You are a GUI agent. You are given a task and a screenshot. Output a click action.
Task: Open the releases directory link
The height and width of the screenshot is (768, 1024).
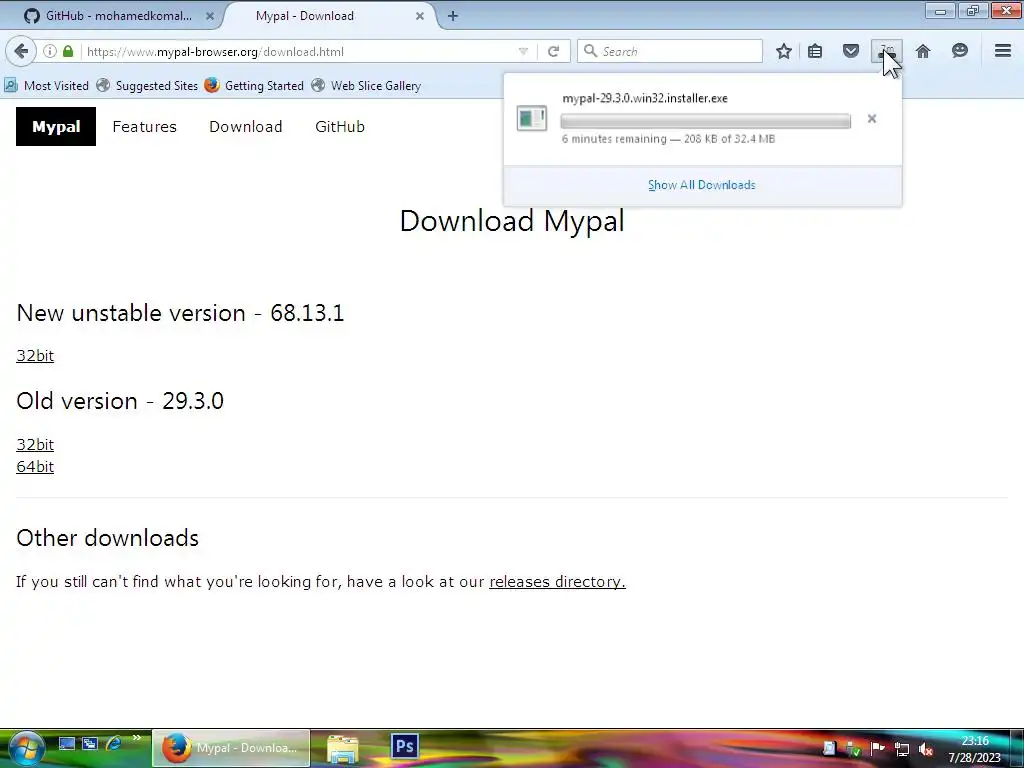click(557, 581)
